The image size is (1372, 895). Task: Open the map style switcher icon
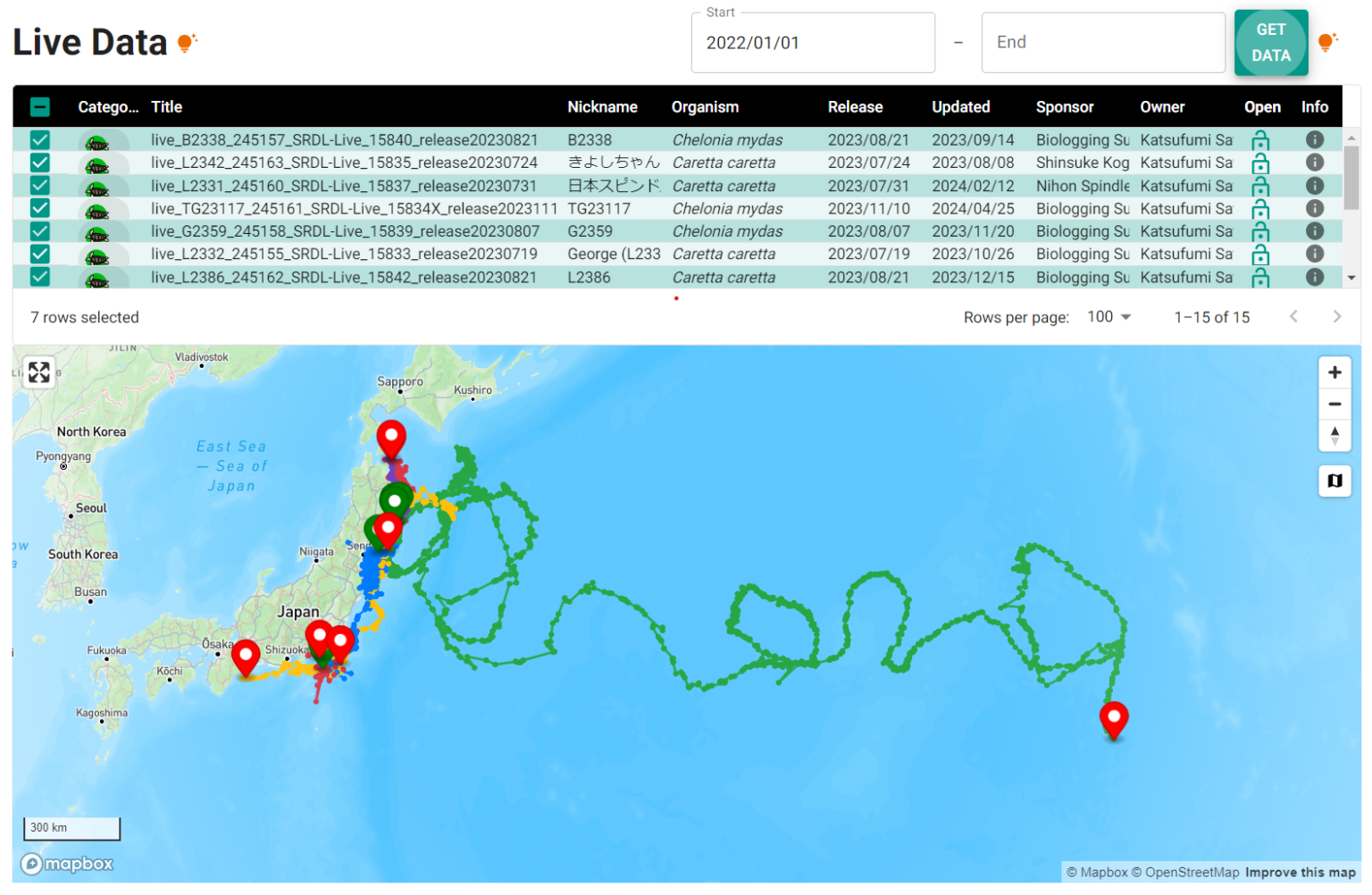point(1334,481)
